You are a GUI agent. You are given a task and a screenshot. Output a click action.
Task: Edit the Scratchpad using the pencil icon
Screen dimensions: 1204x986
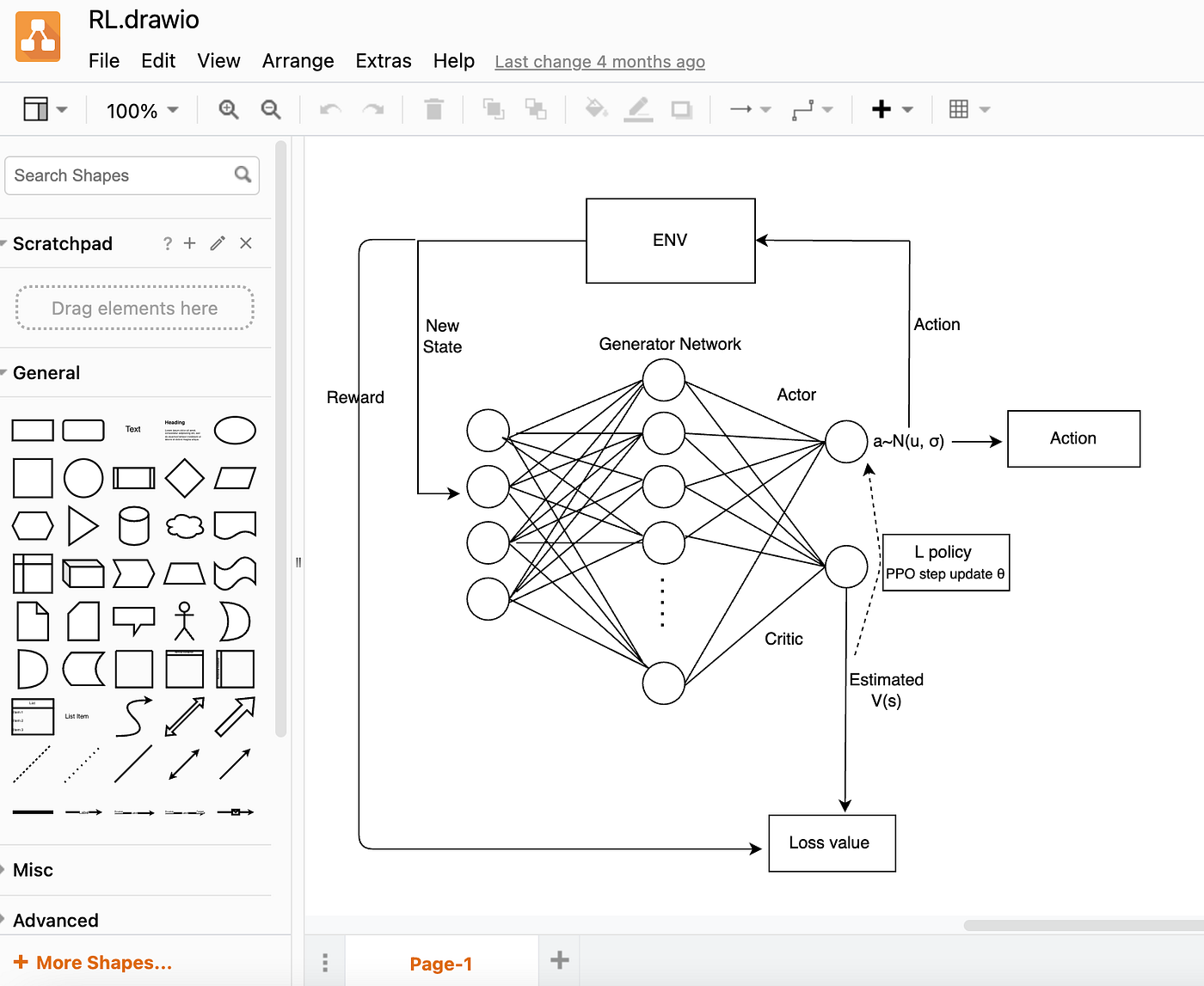tap(217, 243)
